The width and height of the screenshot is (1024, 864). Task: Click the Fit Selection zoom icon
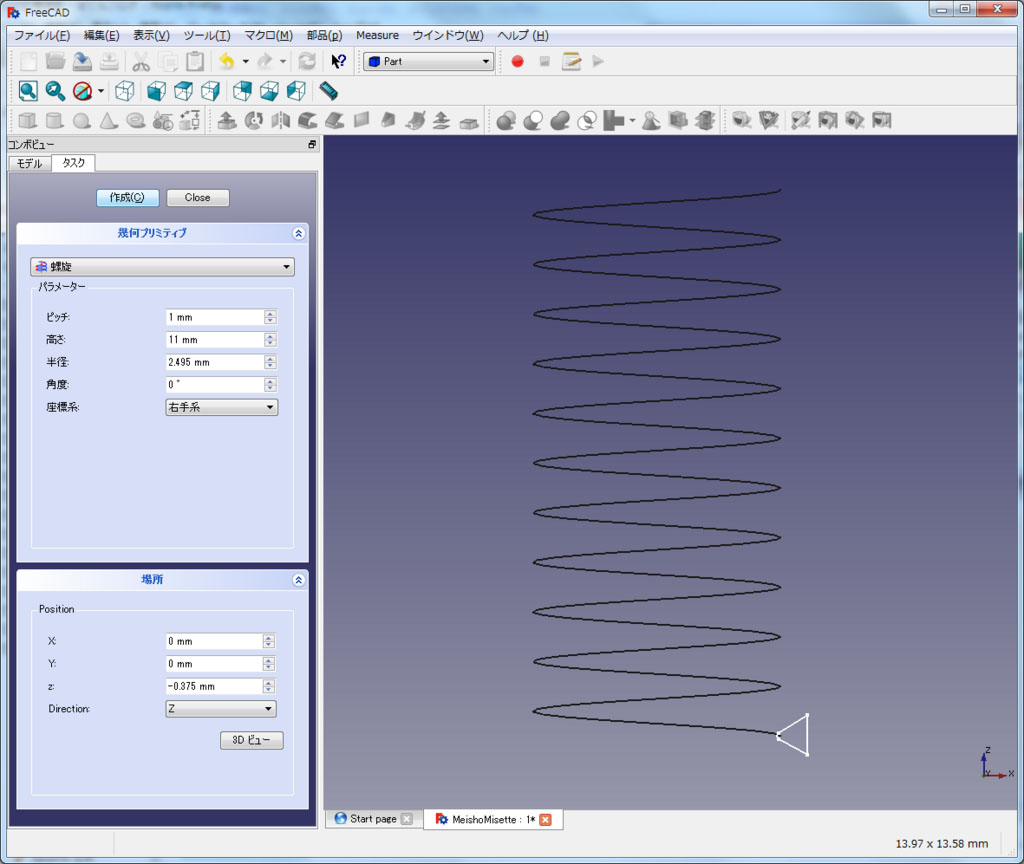click(55, 91)
